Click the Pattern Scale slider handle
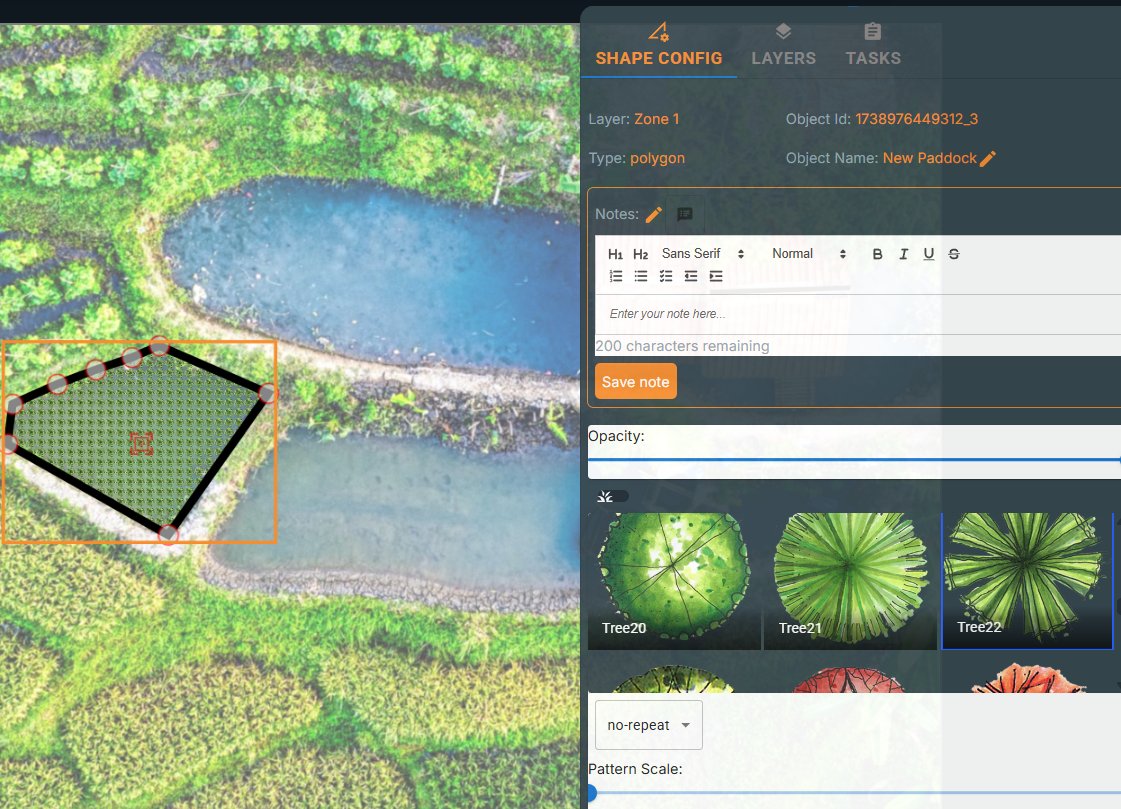This screenshot has height=809, width=1121. pyautogui.click(x=590, y=793)
